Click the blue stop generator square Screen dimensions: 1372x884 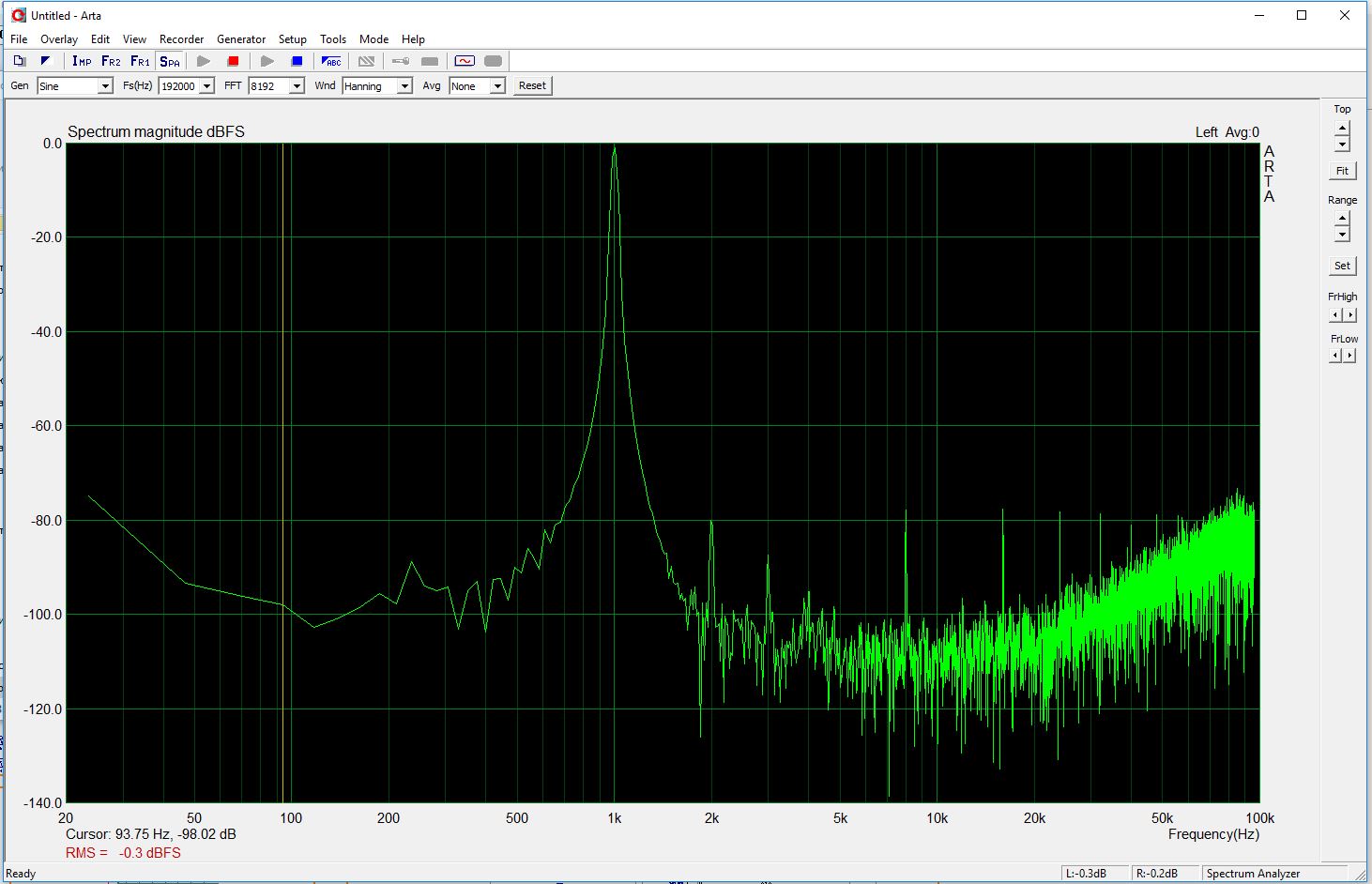(297, 61)
